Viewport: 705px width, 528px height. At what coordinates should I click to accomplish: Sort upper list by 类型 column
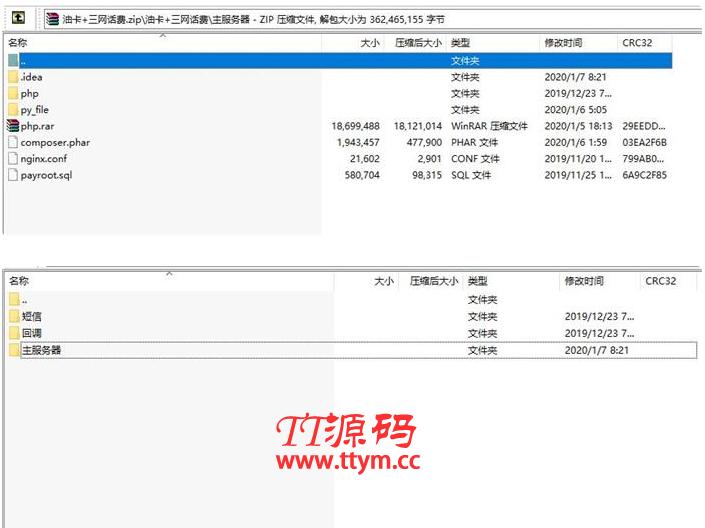460,43
